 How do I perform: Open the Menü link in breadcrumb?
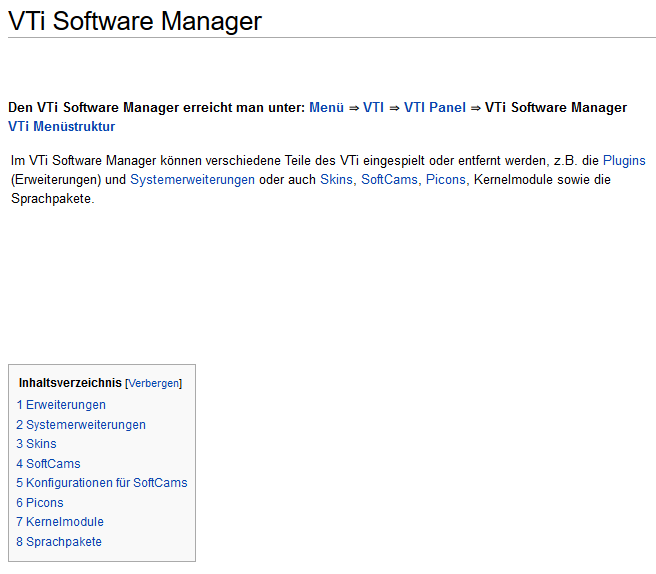click(326, 108)
